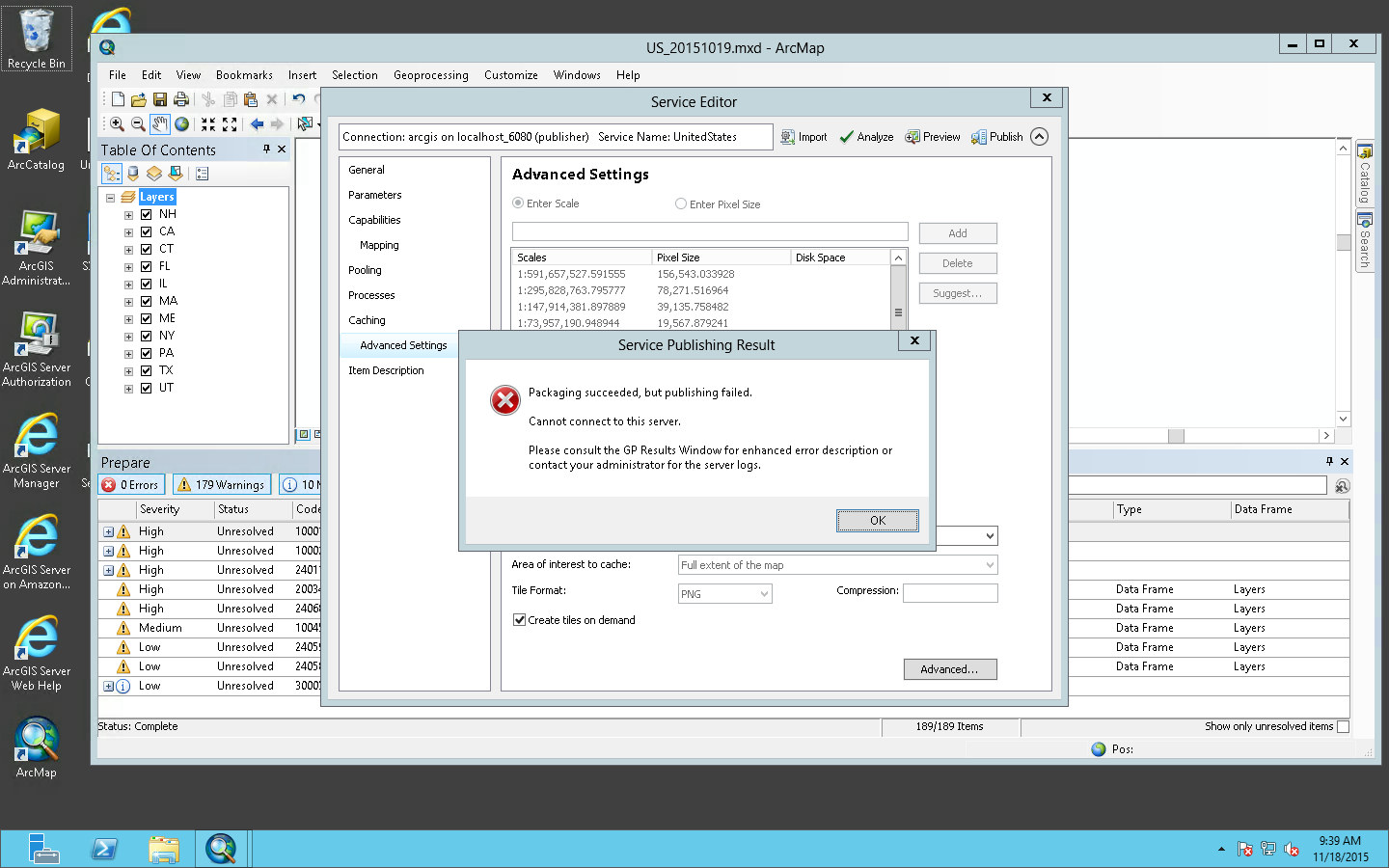Click the New Map File toolbar icon
1389x868 pixels.
point(118,99)
